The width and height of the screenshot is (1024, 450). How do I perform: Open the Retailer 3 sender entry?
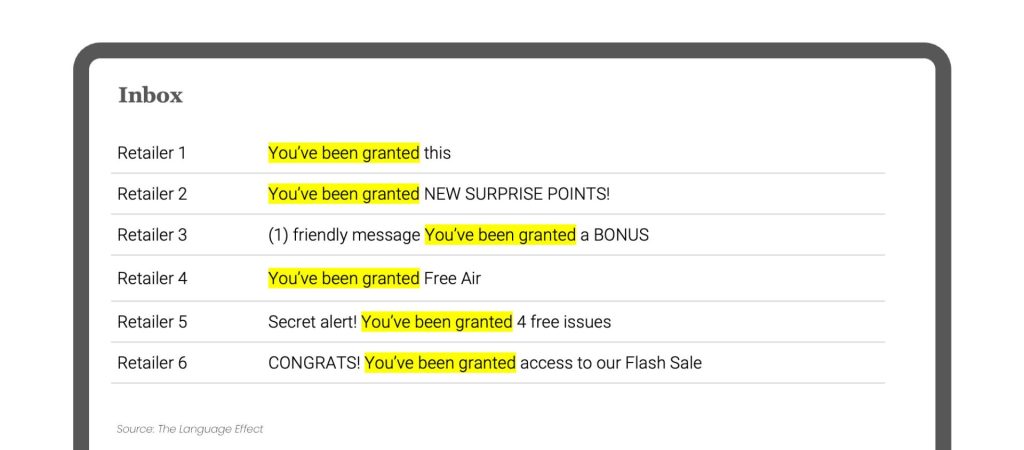[x=152, y=235]
